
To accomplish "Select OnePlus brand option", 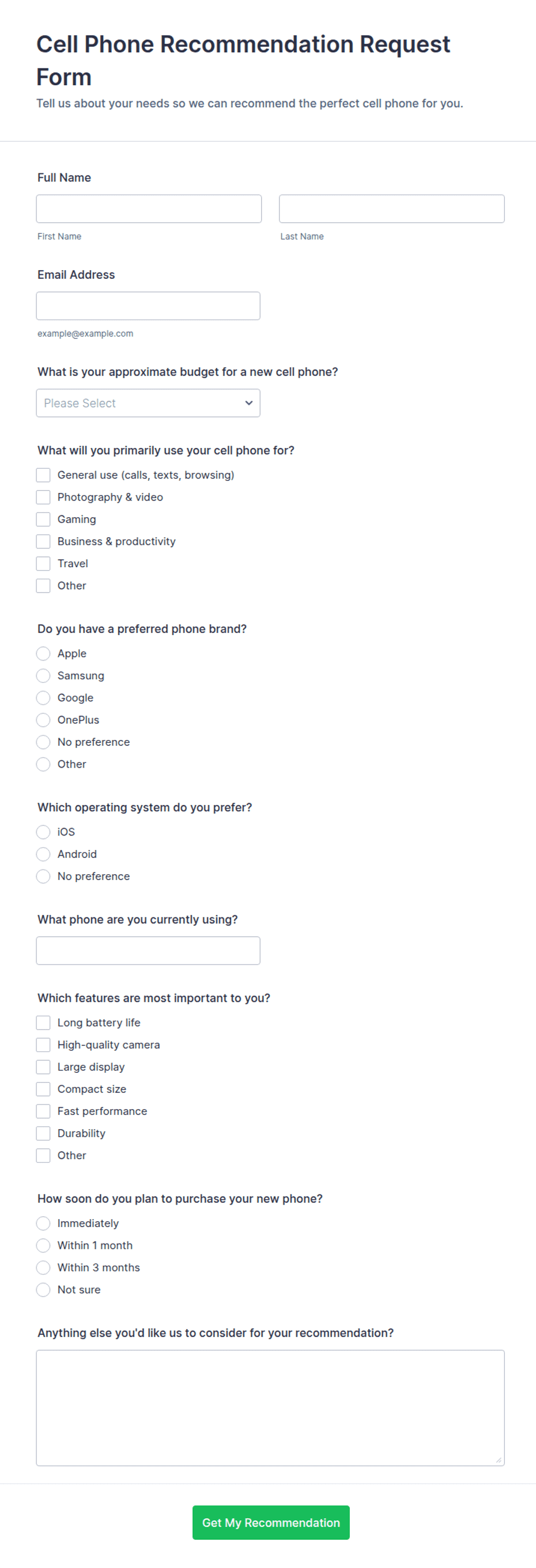I will (43, 720).
